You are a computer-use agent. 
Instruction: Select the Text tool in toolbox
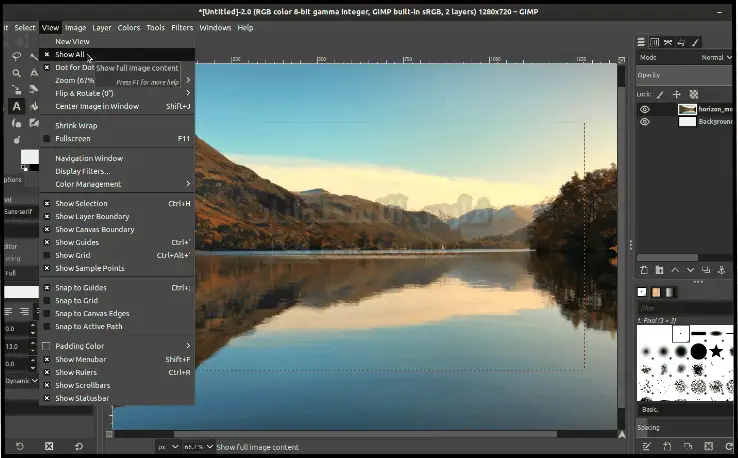tap(17, 106)
